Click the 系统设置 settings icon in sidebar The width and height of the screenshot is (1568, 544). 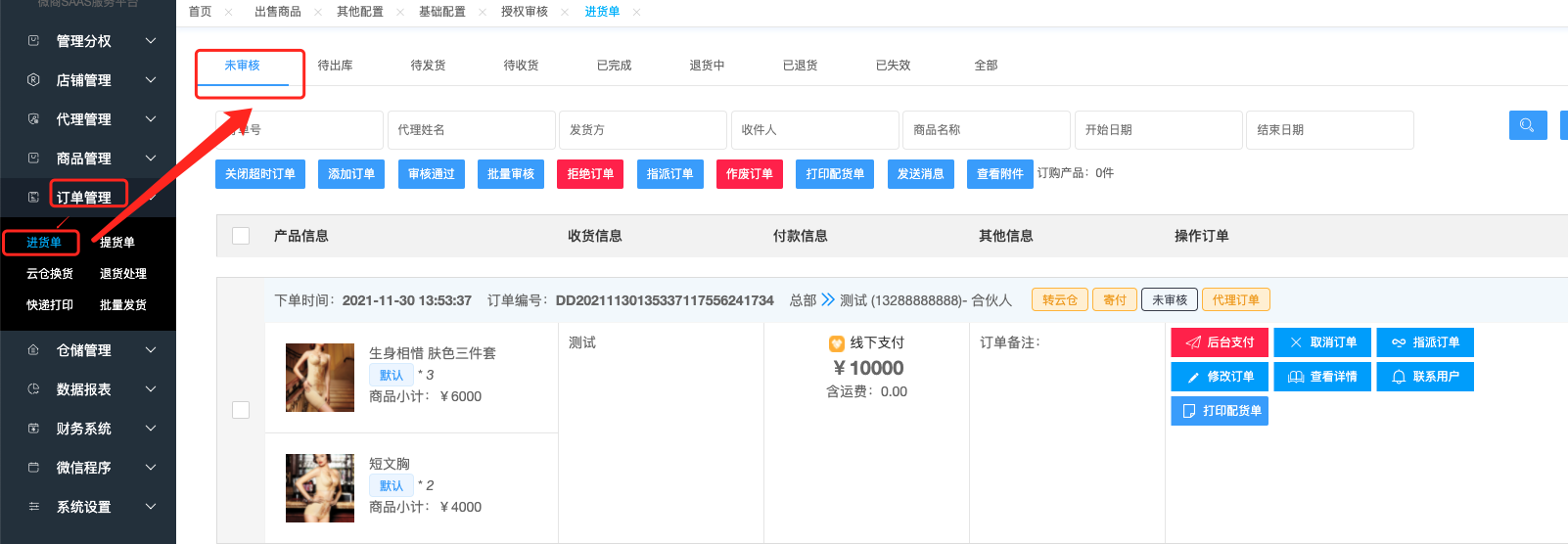(x=33, y=507)
